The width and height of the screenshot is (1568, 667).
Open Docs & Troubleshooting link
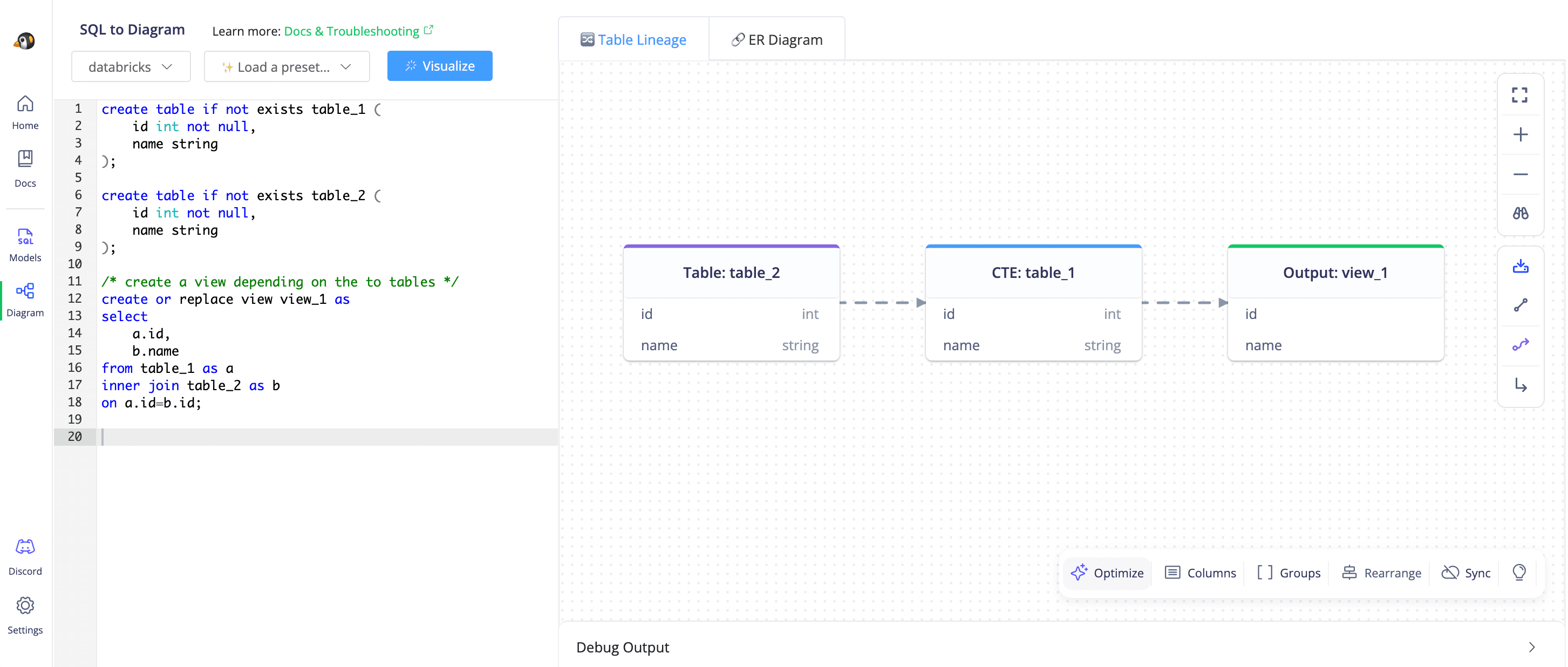tap(351, 31)
